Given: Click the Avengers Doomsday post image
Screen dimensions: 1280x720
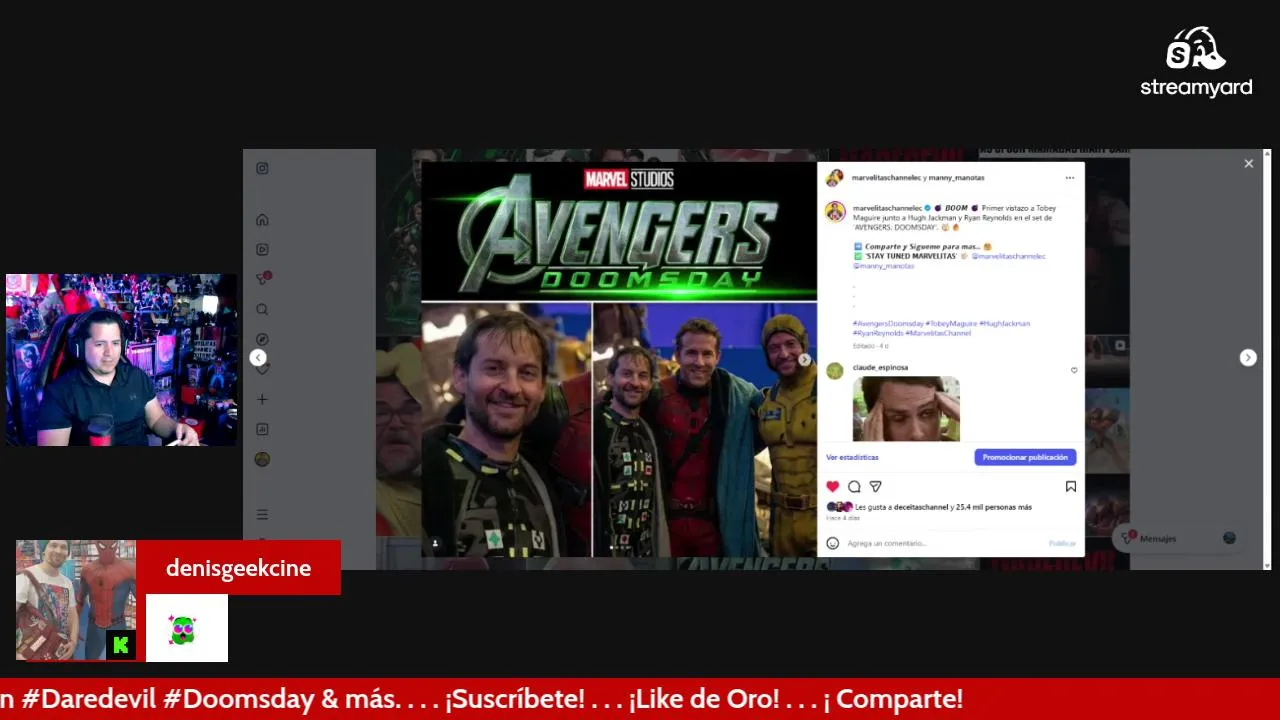Looking at the screenshot, I should pyautogui.click(x=619, y=359).
